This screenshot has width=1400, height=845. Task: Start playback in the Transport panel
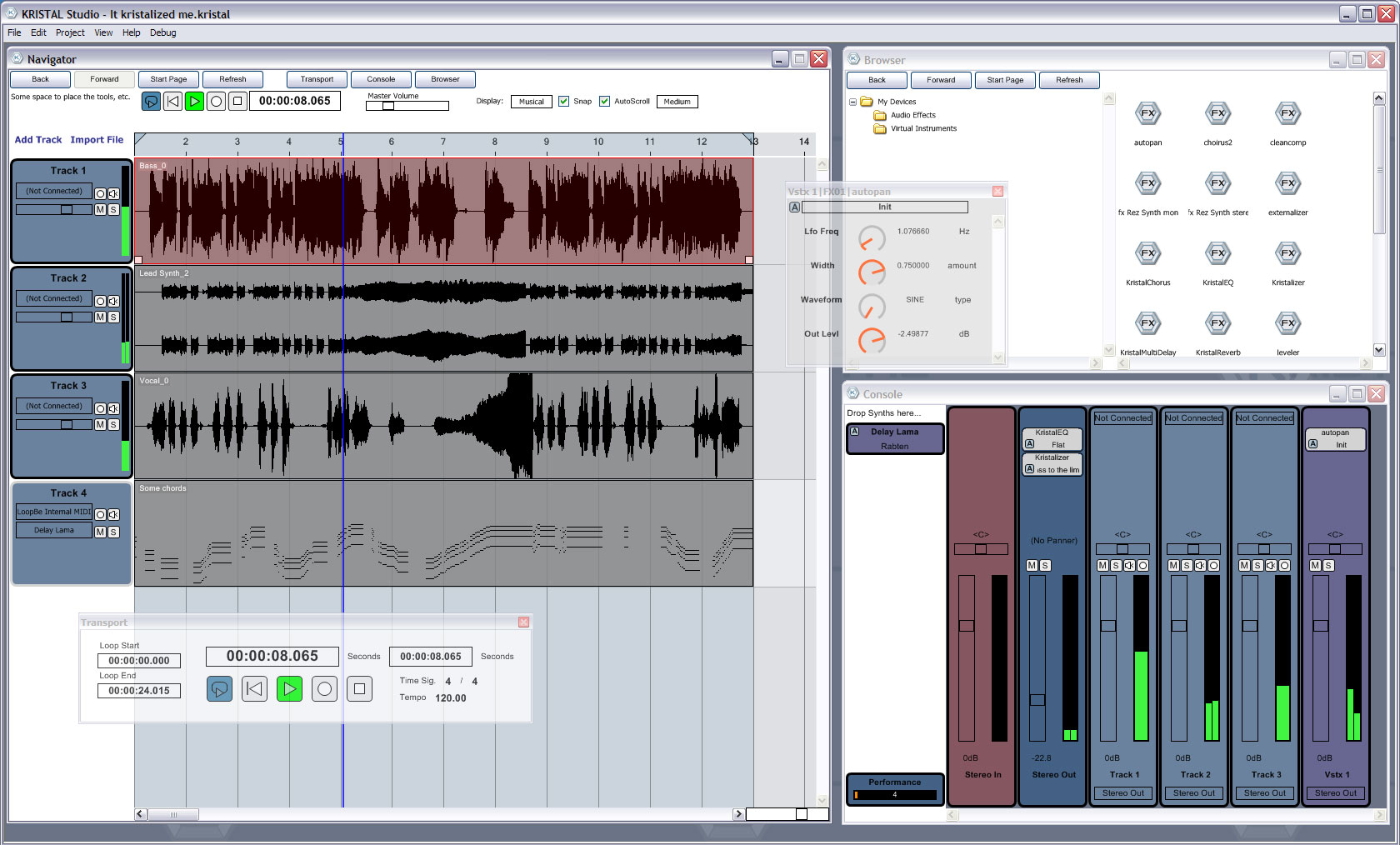[289, 689]
